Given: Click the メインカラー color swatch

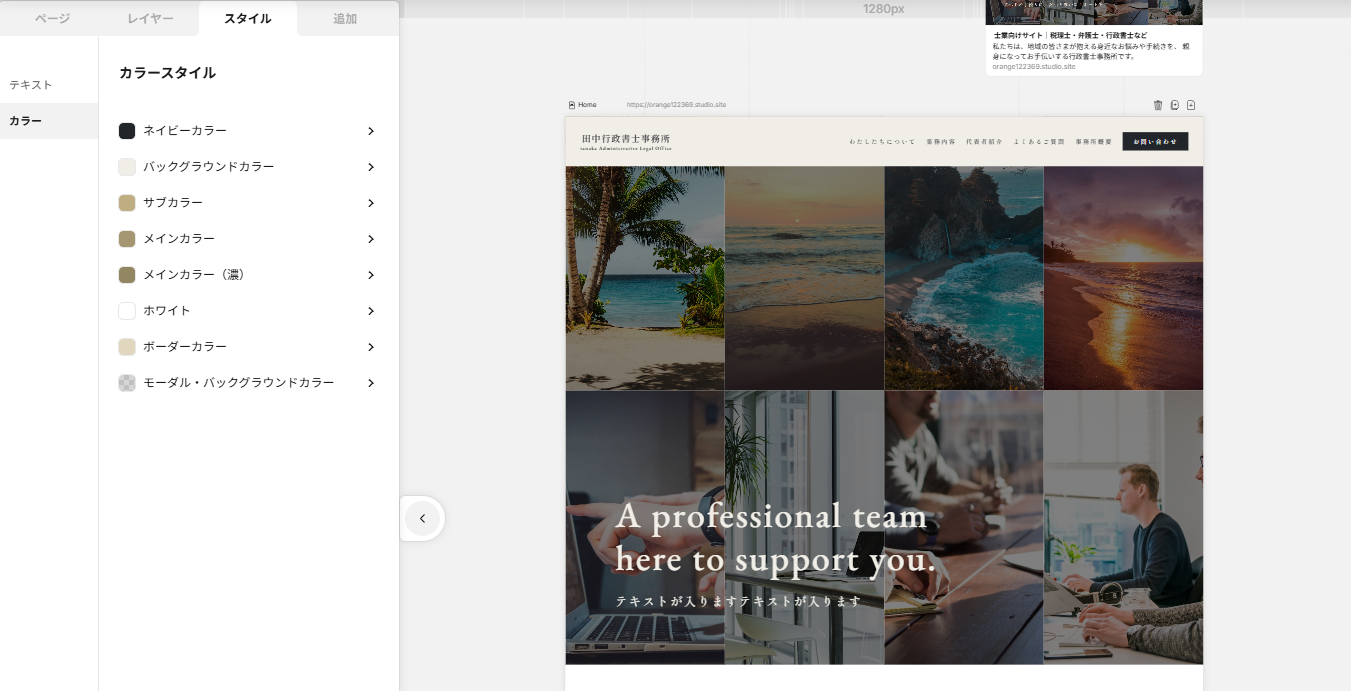Looking at the screenshot, I should (127, 239).
